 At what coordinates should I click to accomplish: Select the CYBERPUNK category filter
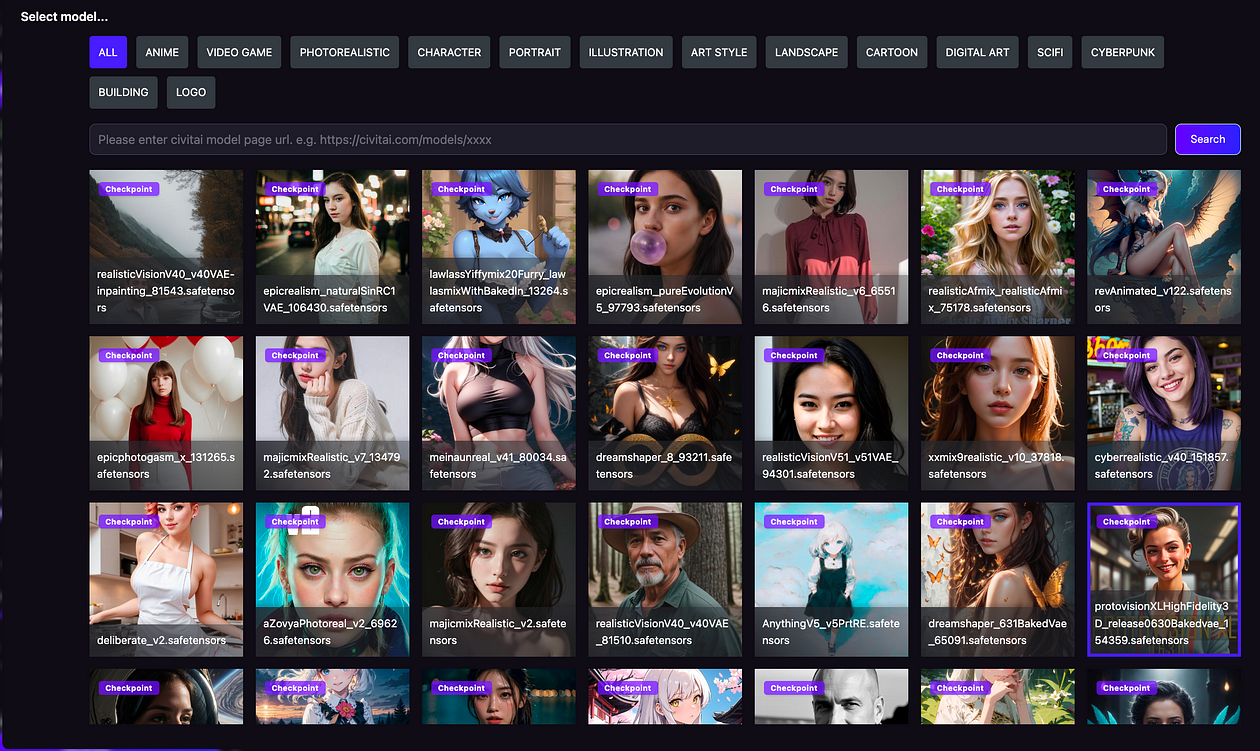[1123, 52]
